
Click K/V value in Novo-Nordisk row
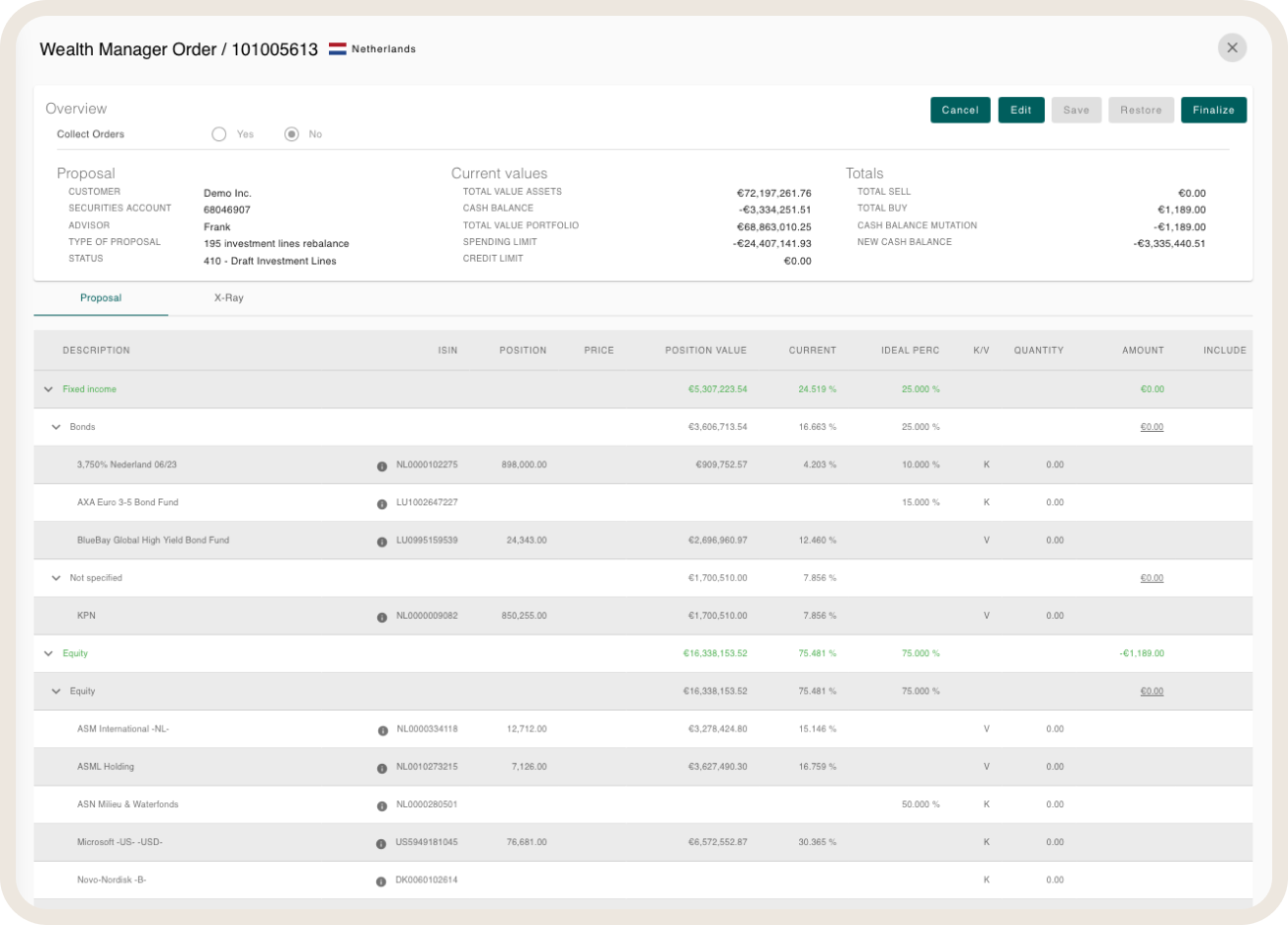click(987, 880)
